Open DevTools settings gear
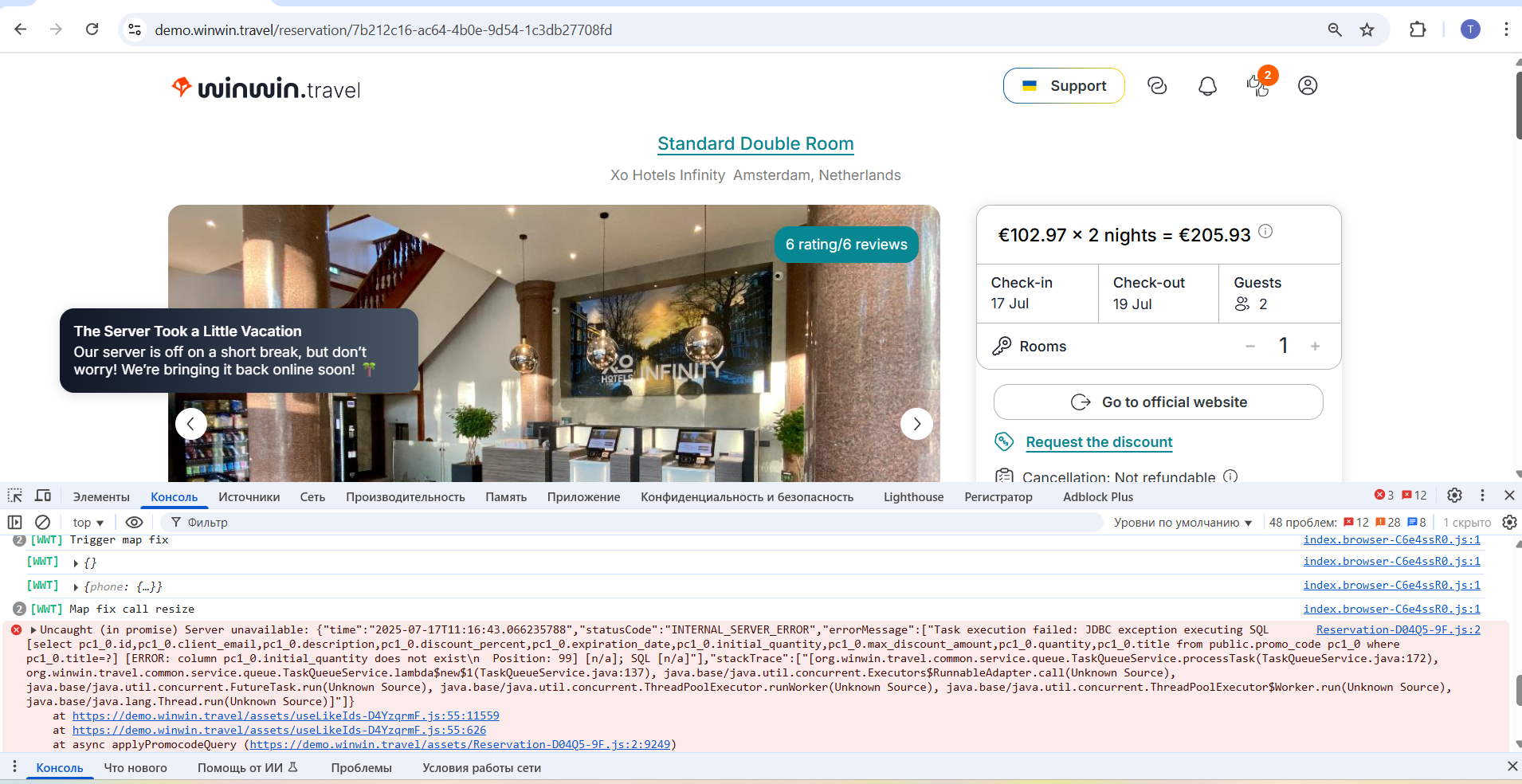 [x=1454, y=496]
